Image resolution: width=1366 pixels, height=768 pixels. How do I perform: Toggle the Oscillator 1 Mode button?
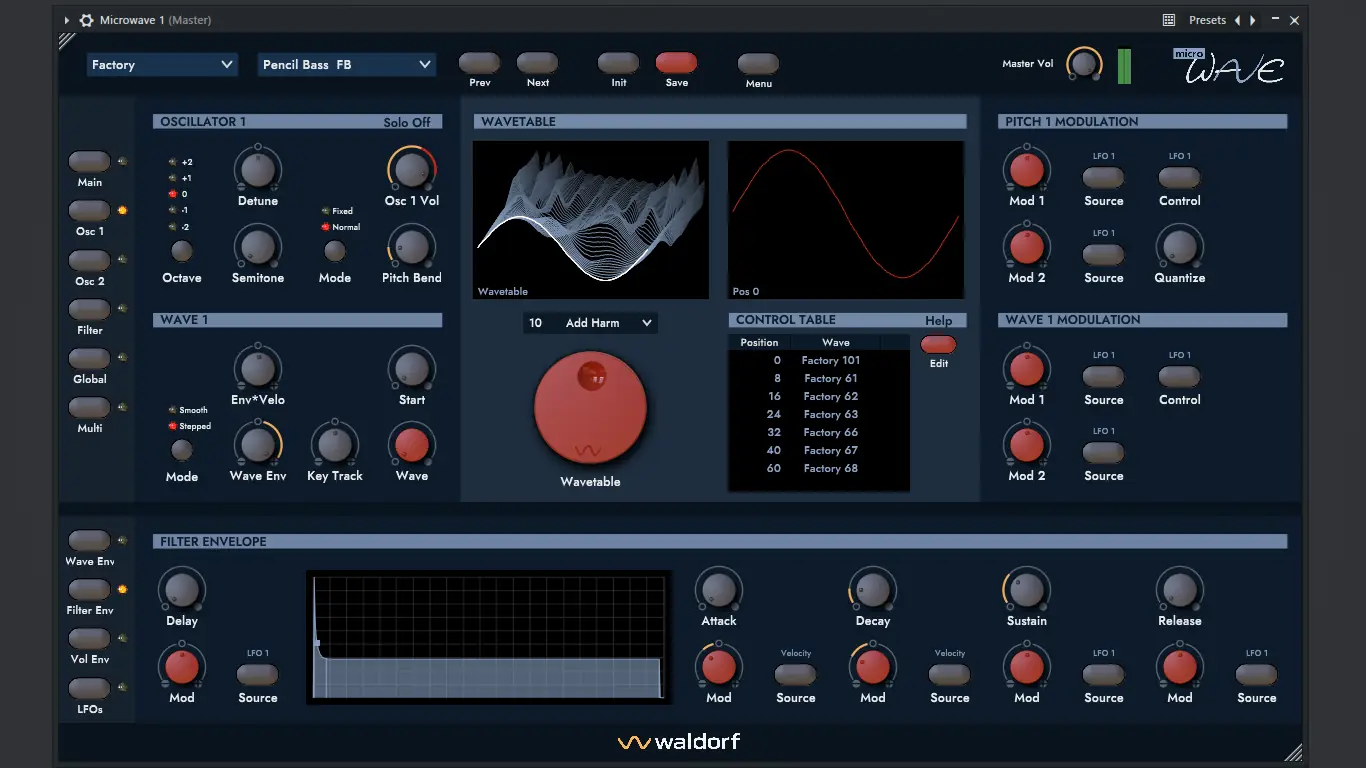(x=335, y=251)
